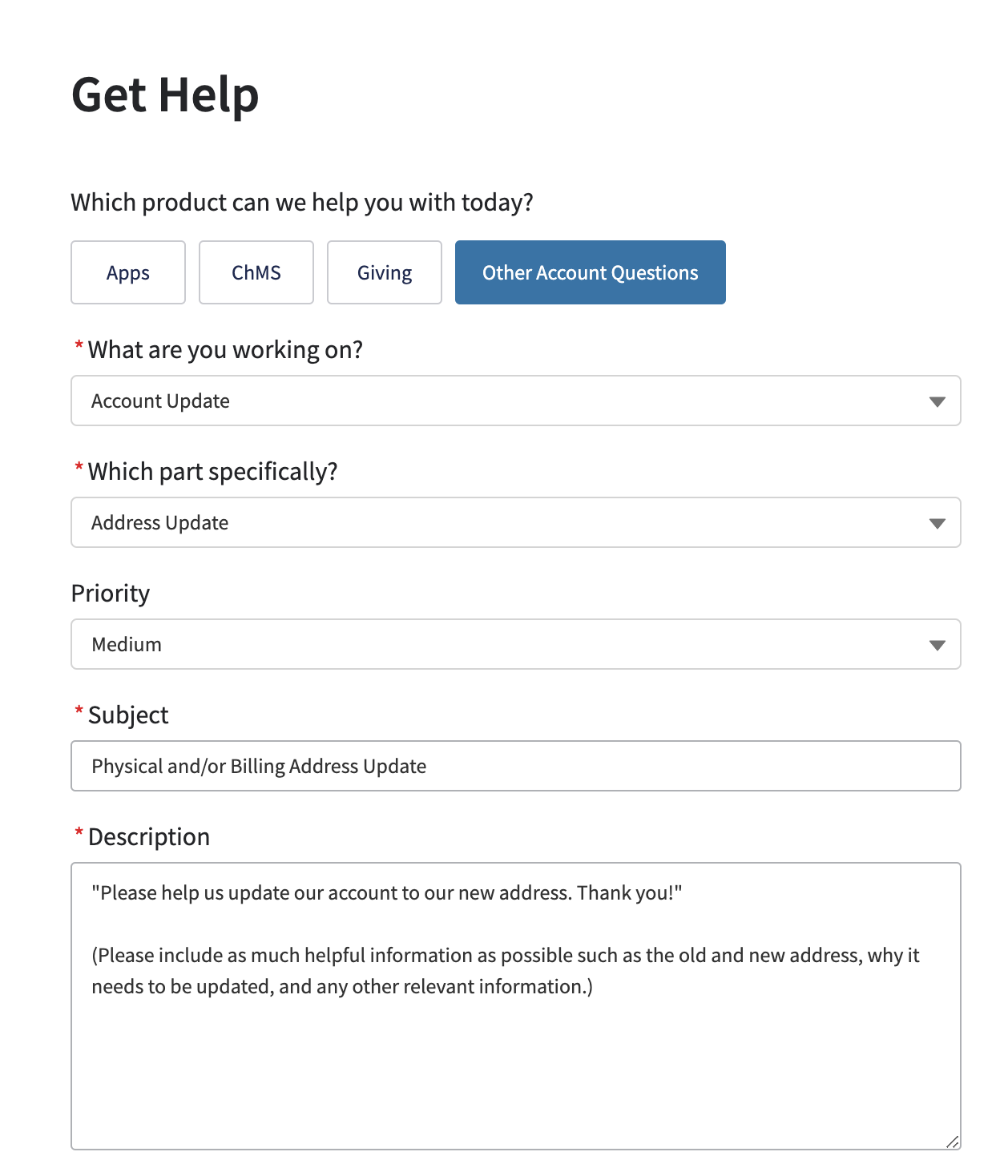
Task: Expand the 'Which part specifically?' dropdown
Action: (515, 522)
